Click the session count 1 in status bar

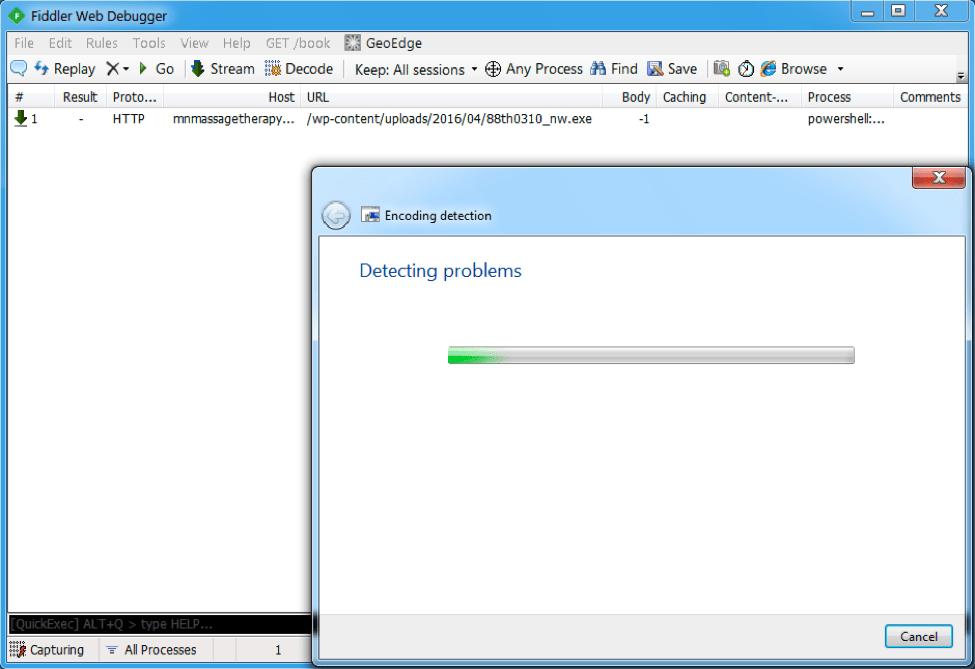point(278,650)
